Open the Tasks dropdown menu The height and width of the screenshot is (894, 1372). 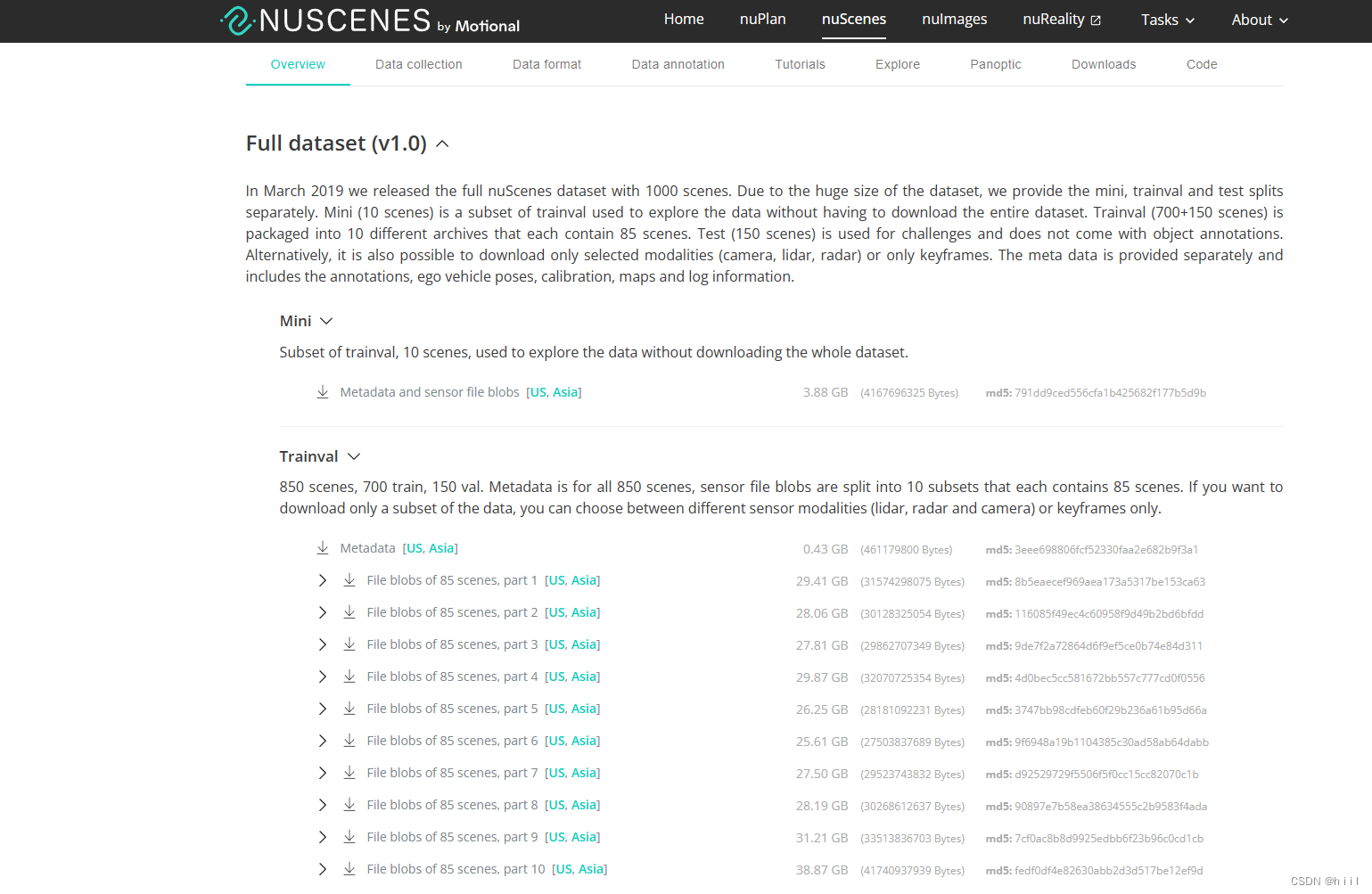pyautogui.click(x=1168, y=20)
